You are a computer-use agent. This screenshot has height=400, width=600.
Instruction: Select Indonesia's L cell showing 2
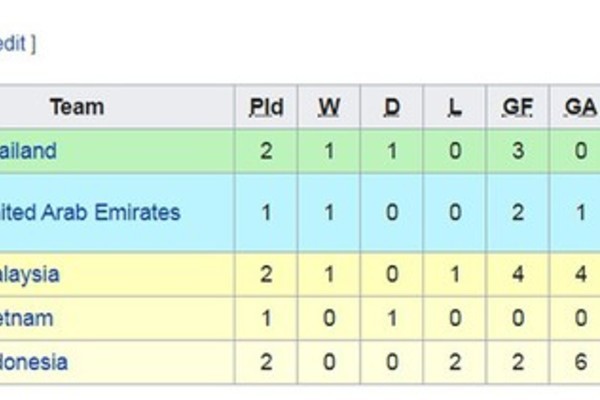[x=453, y=362]
